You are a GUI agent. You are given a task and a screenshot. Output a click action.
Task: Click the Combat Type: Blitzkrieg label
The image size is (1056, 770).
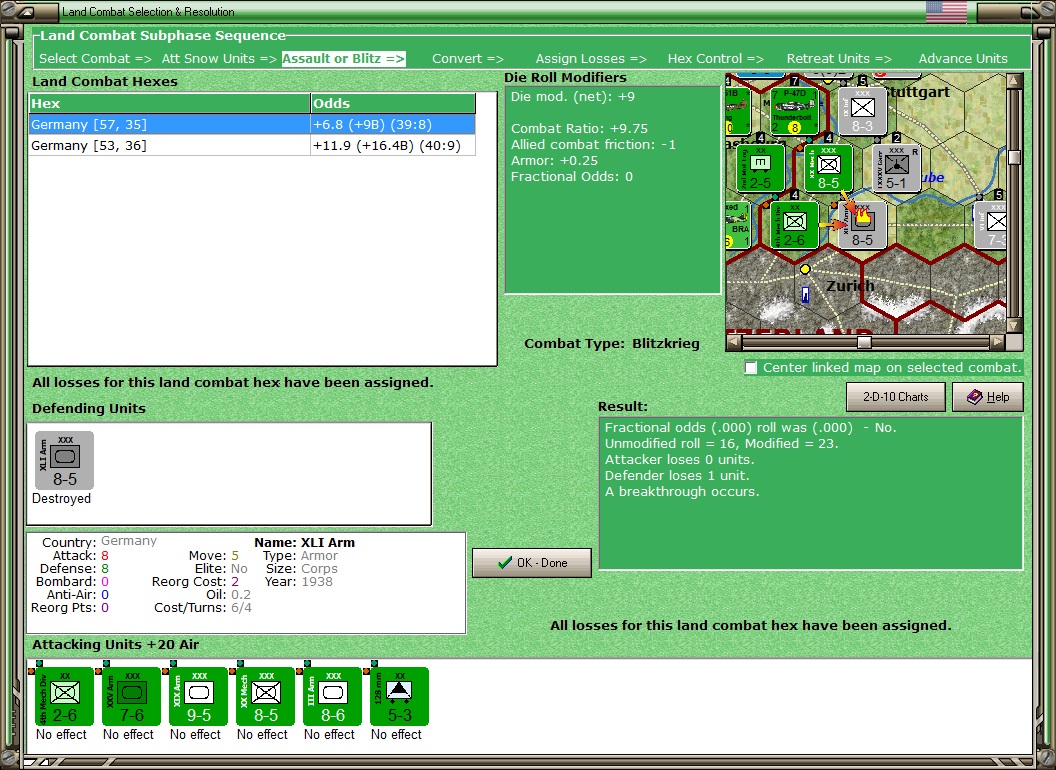612,344
